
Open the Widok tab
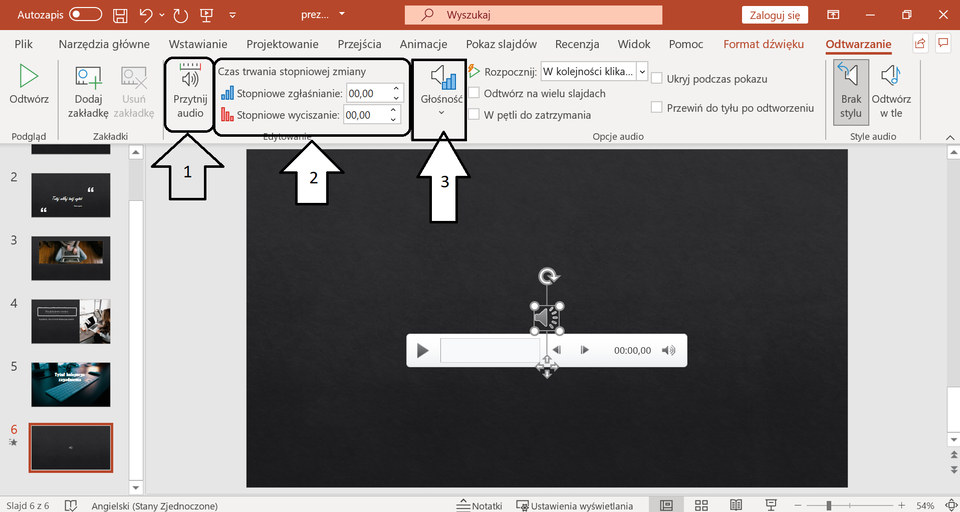[634, 44]
